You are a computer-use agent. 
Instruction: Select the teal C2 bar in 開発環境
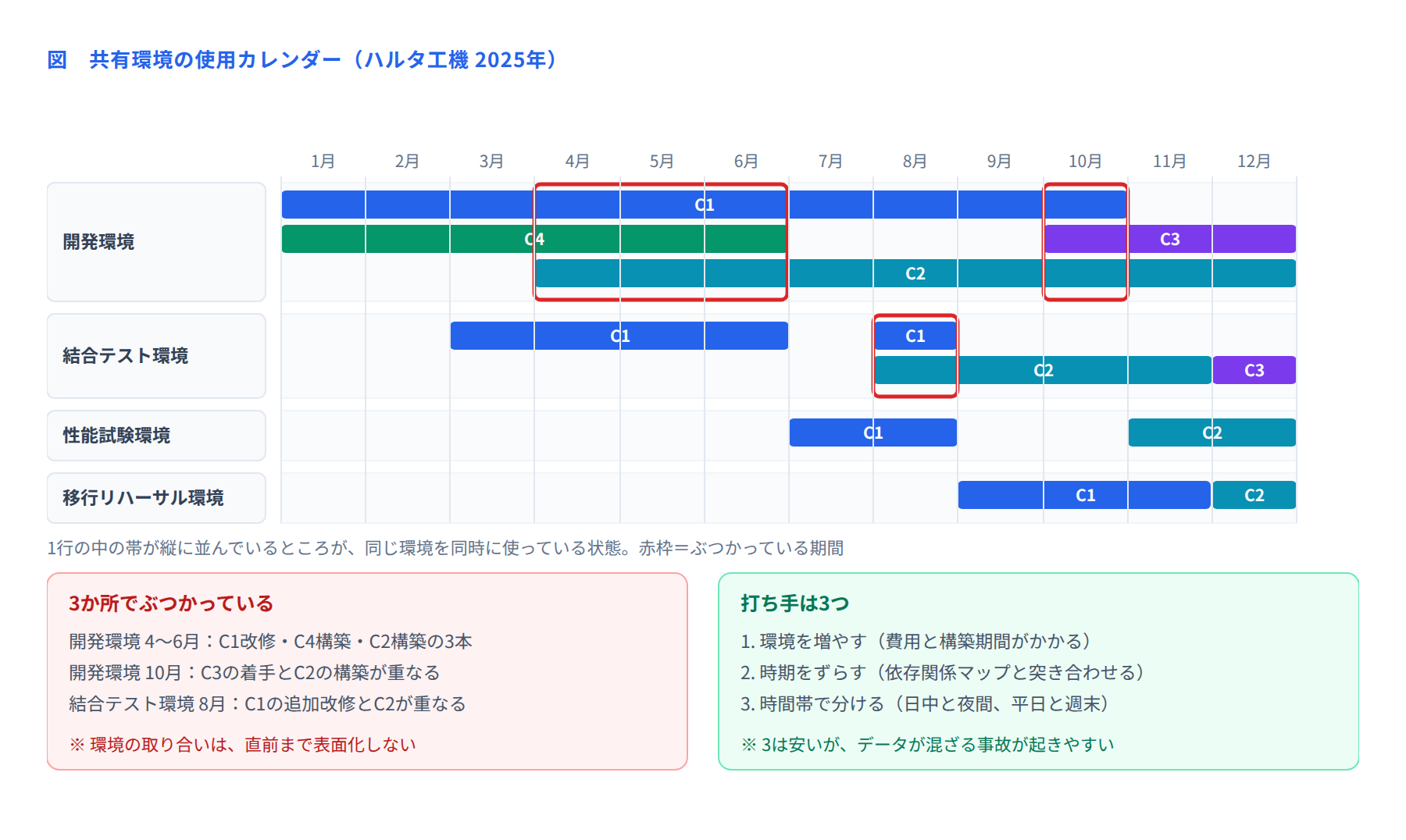(x=915, y=273)
